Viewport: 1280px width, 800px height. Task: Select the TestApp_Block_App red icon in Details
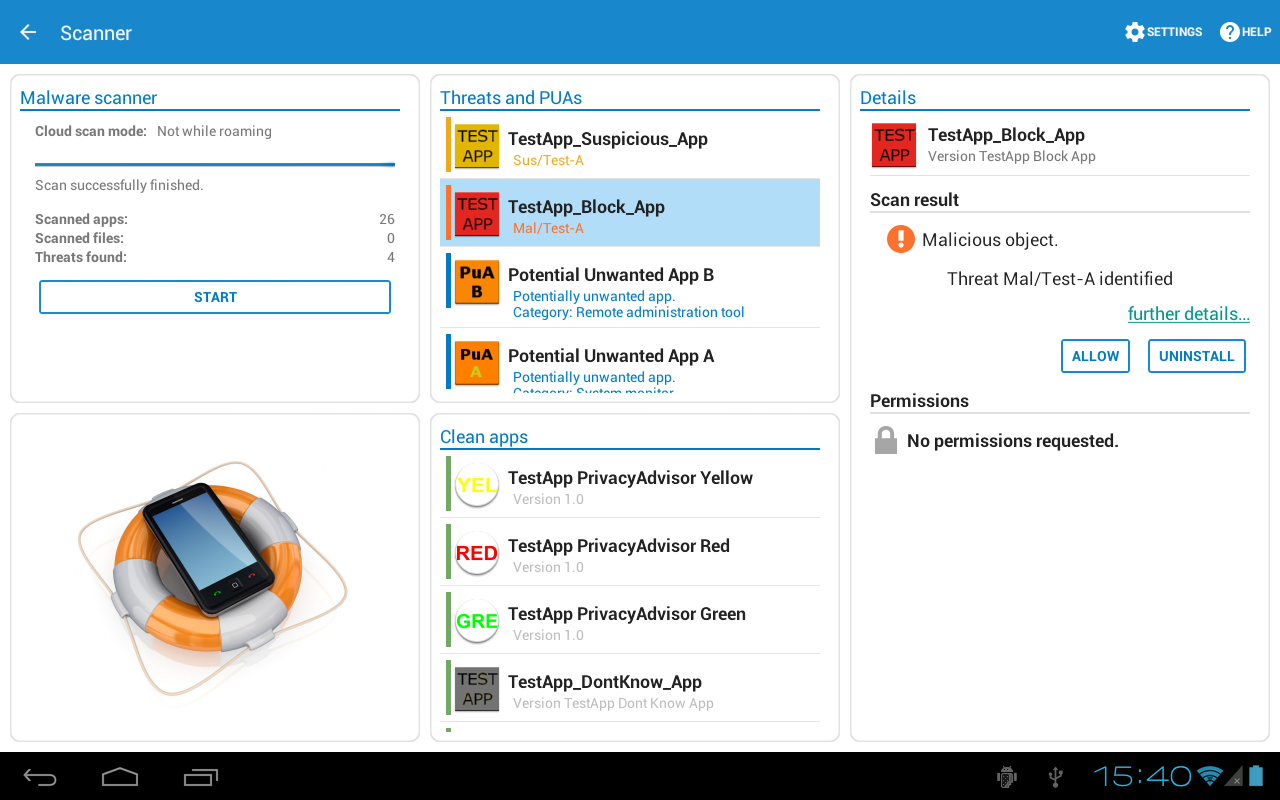[893, 145]
